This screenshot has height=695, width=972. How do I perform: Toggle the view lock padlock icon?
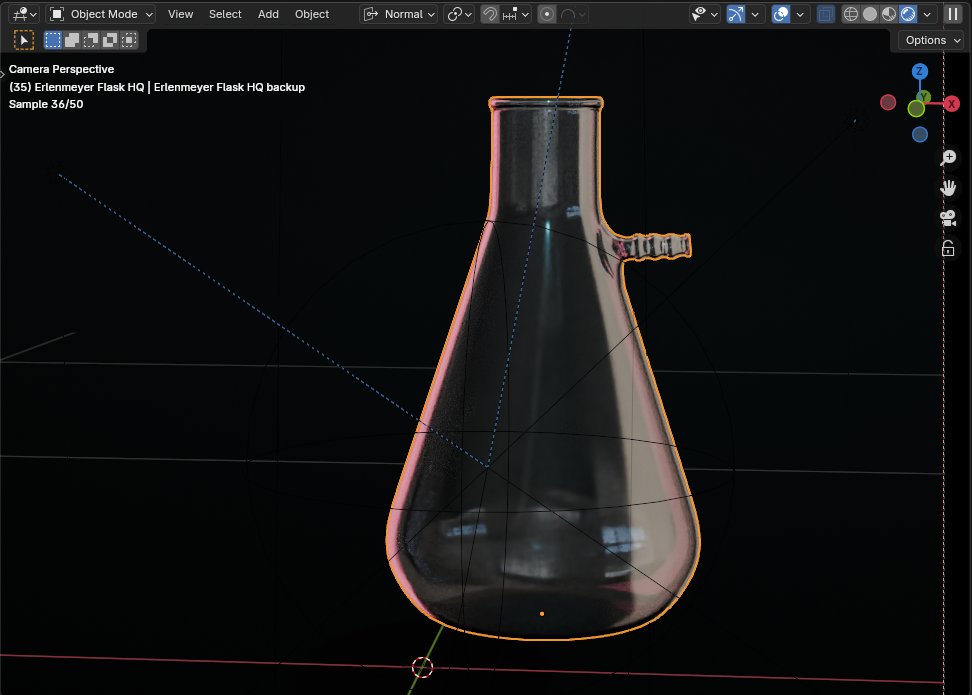947,248
